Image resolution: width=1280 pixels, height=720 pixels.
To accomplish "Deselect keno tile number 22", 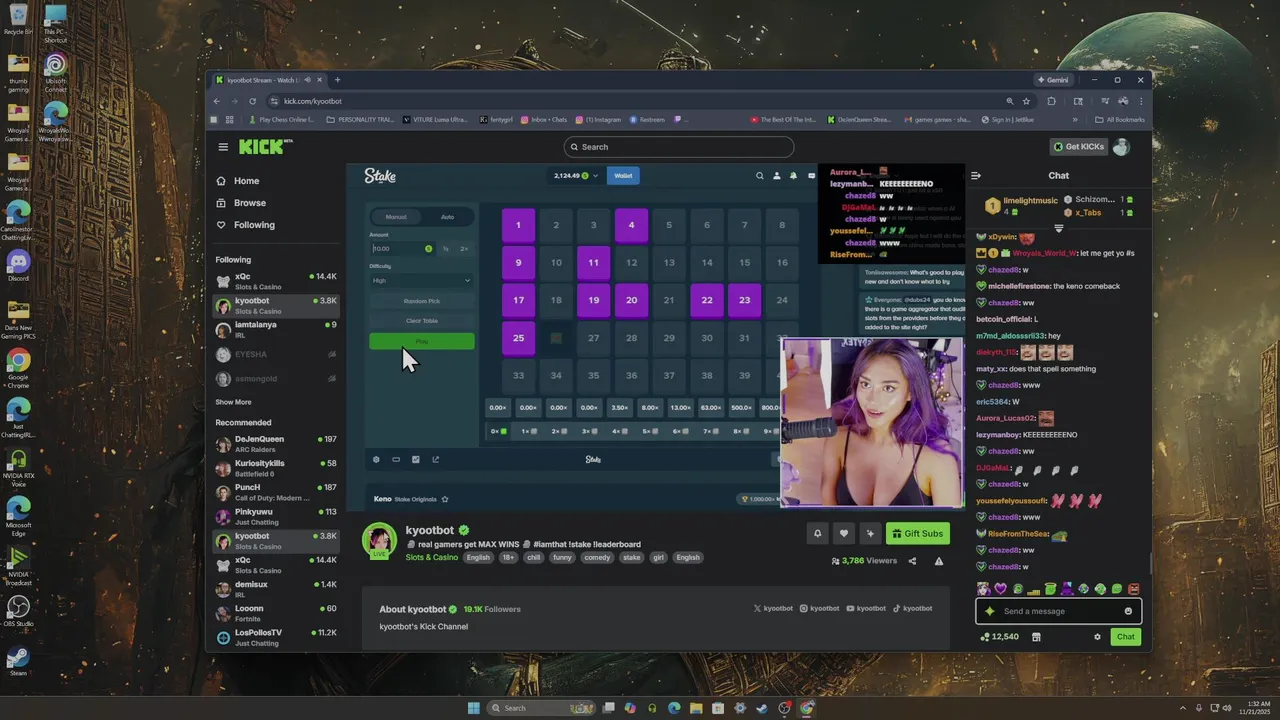I will [x=707, y=300].
